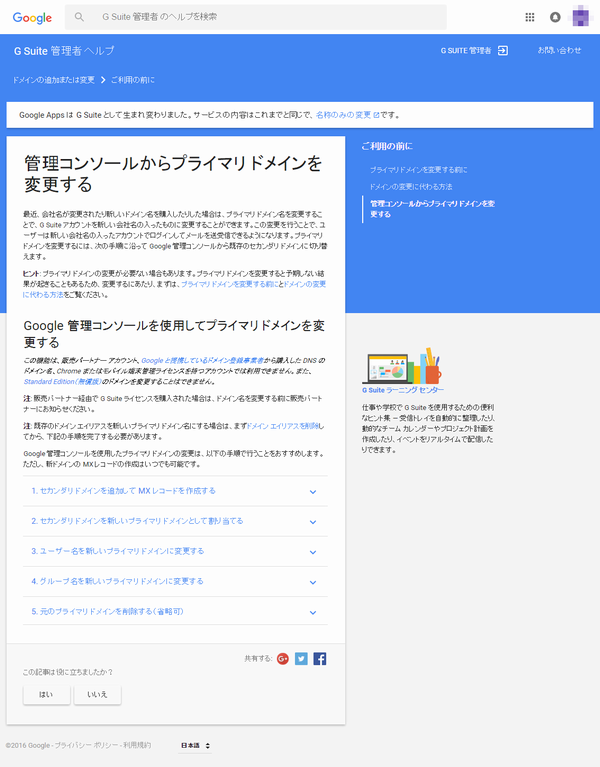Open the G SUITE 管理者 console link
The image size is (600, 767).
coord(466,50)
